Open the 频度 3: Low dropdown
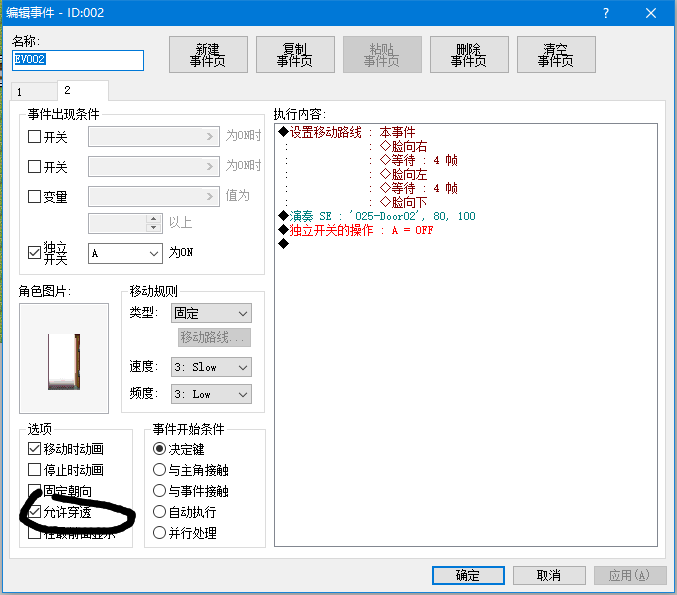The height and width of the screenshot is (595, 677). [211, 394]
